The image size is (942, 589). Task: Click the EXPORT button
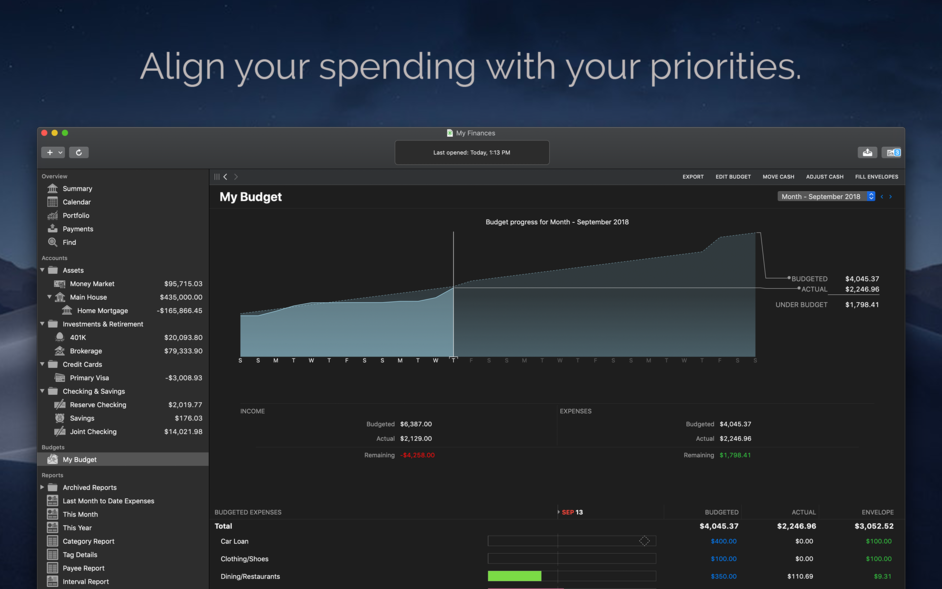point(693,176)
